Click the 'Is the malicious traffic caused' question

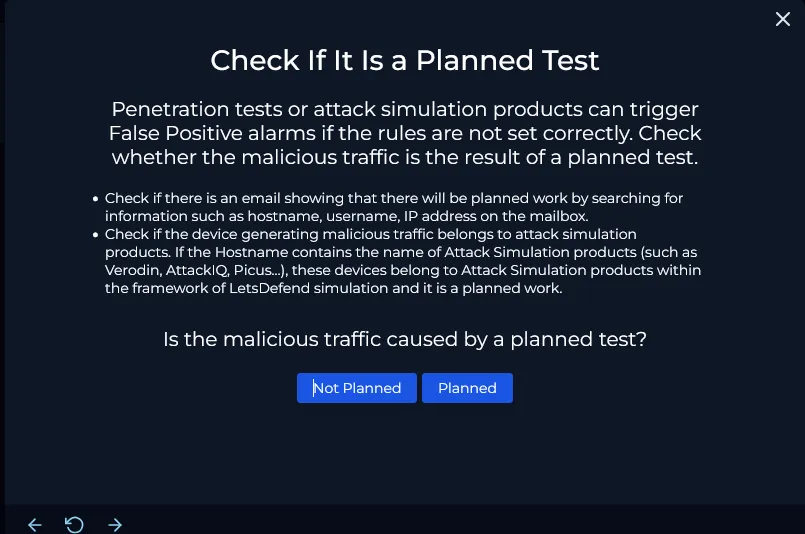pyautogui.click(x=405, y=340)
